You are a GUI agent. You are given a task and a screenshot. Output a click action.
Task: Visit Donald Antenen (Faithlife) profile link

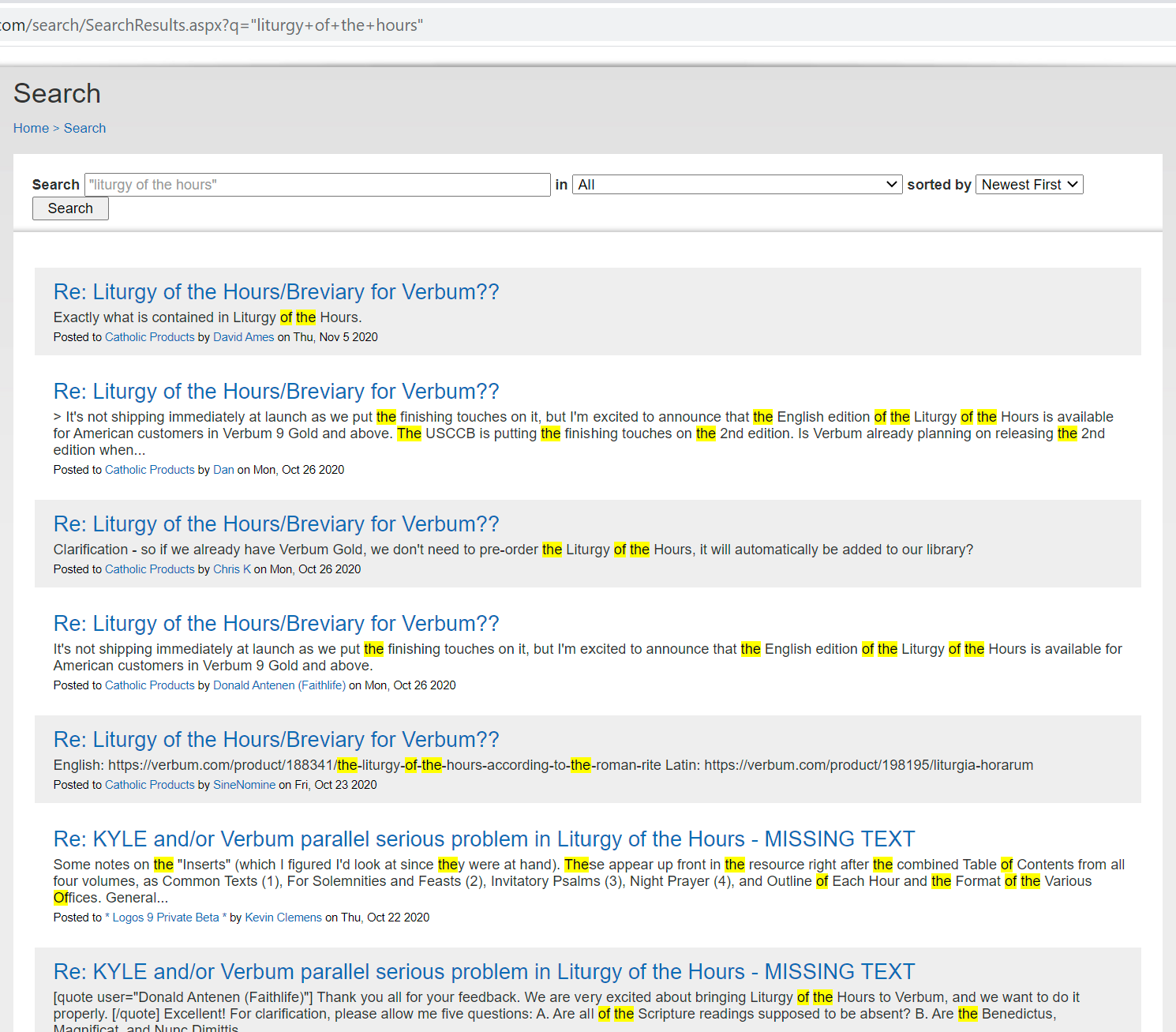pyautogui.click(x=279, y=685)
